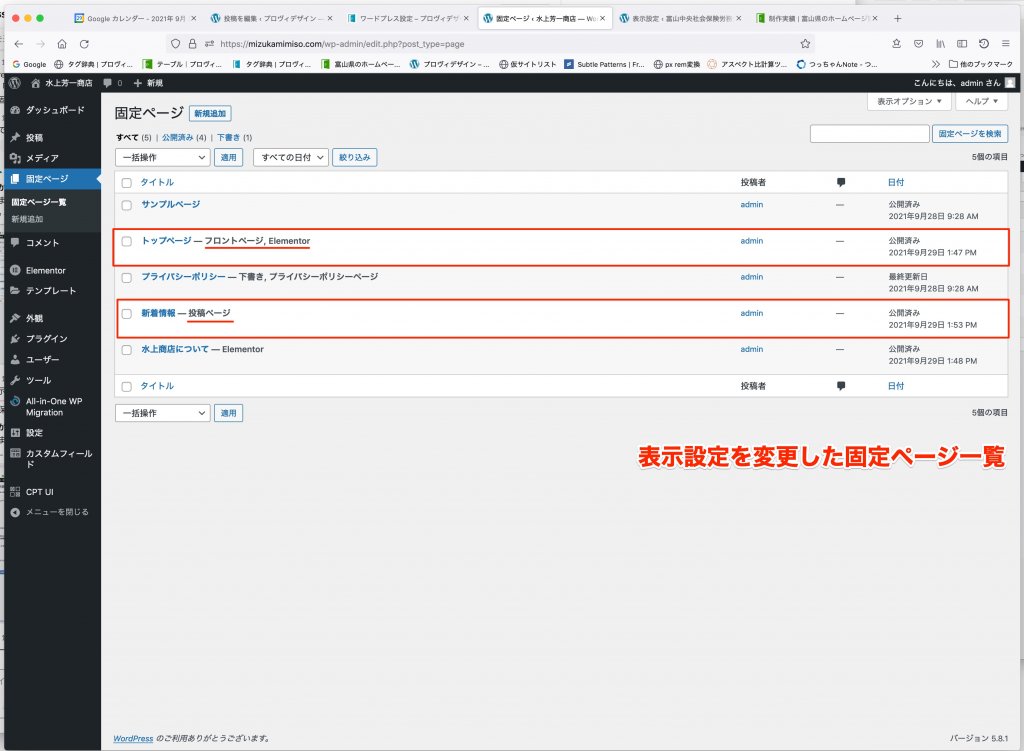Check the サンプルページ row checkbox
Viewport: 1024px width, 751px height.
tap(126, 204)
